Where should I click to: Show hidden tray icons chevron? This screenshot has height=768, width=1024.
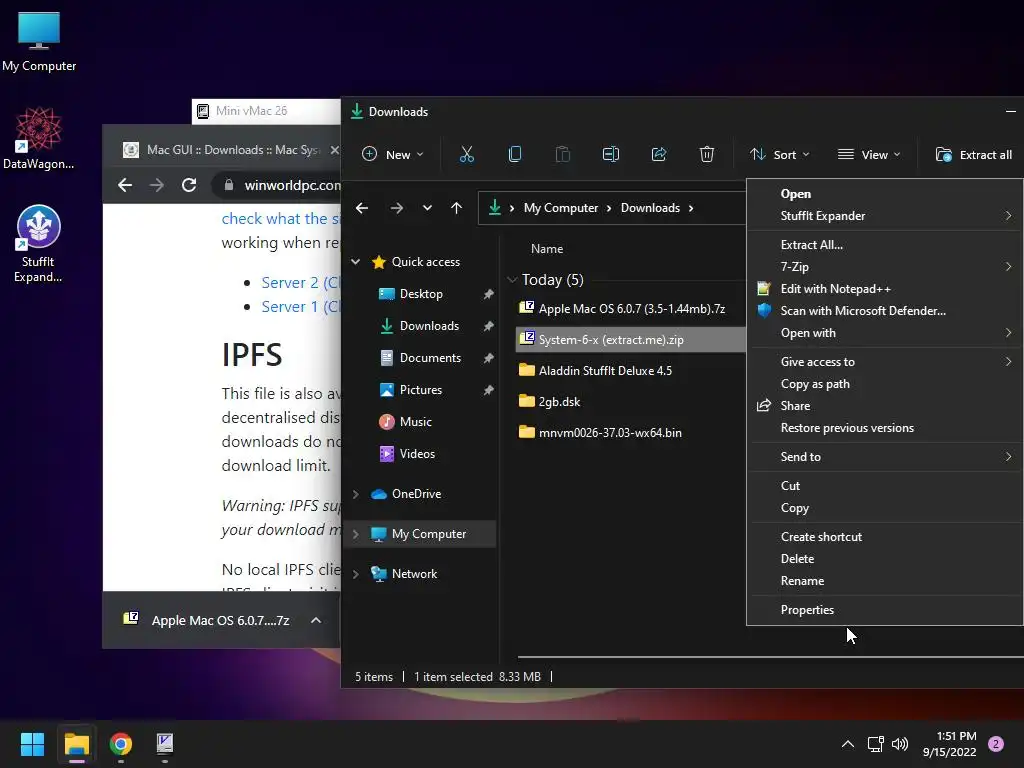848,744
